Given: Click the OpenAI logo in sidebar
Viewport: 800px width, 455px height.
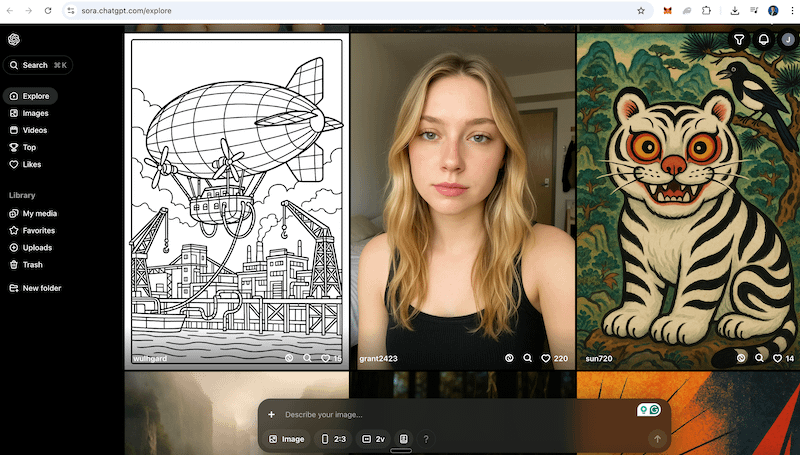Looking at the screenshot, I should point(14,40).
